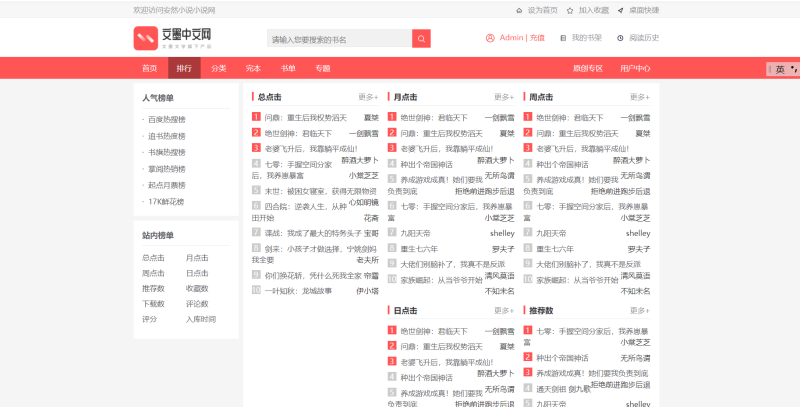Open 通天剑祖 in 推荐数 list
The width and height of the screenshot is (800, 407).
point(551,389)
